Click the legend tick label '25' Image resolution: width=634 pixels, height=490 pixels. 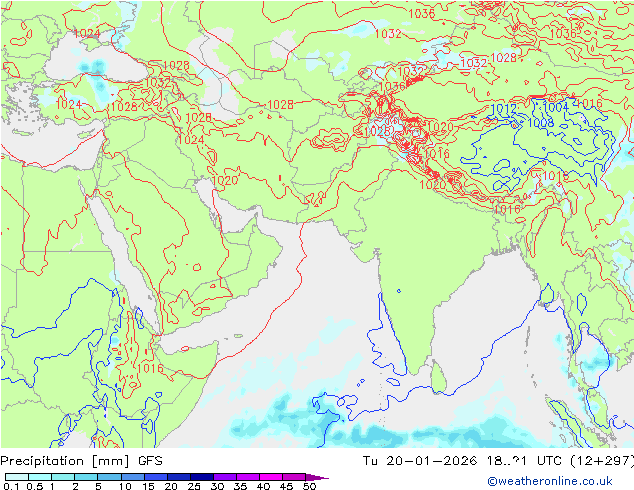(194, 486)
